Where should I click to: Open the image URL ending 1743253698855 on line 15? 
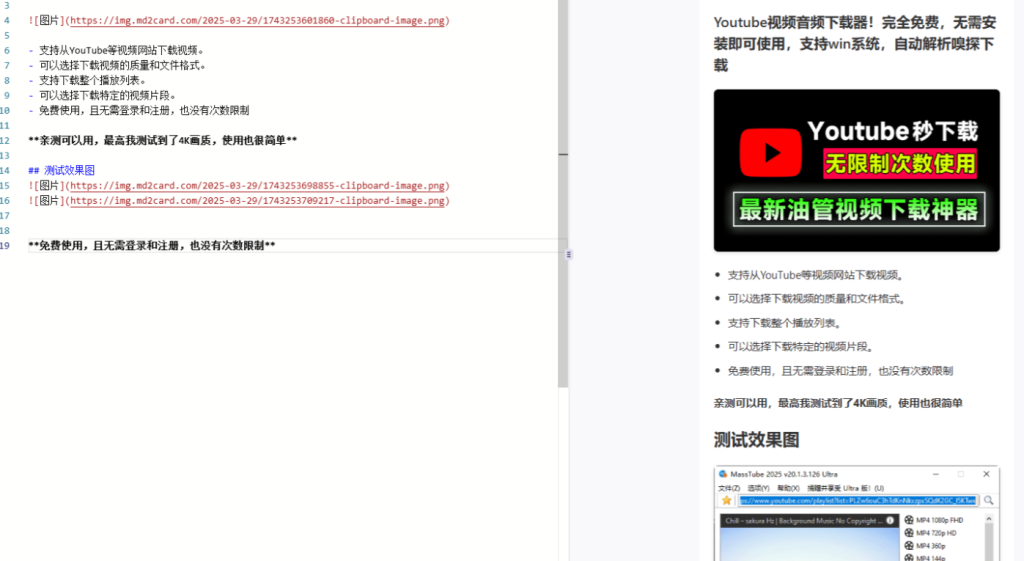(x=257, y=185)
